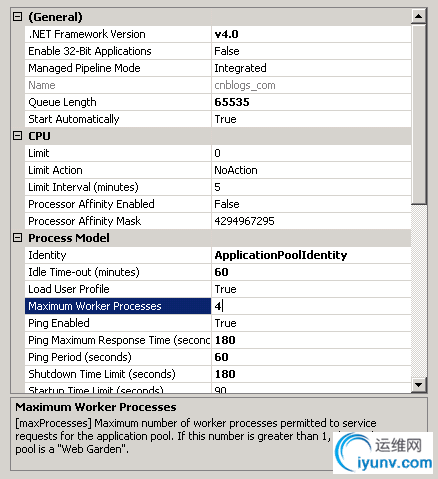Screen dimensions: 438x479
Task: Click True value for Ping Enabled
Action: [311, 323]
